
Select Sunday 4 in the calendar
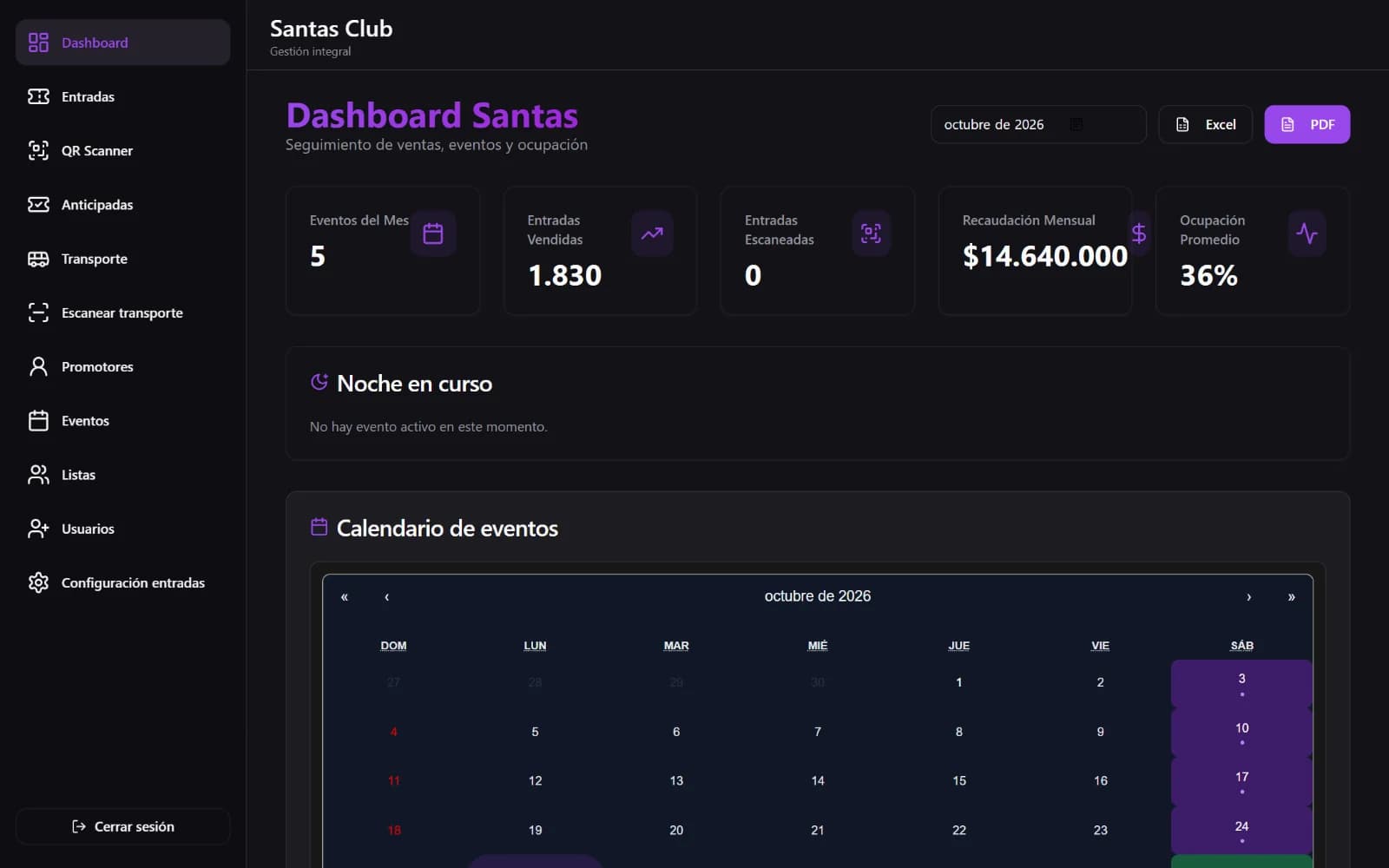393,732
